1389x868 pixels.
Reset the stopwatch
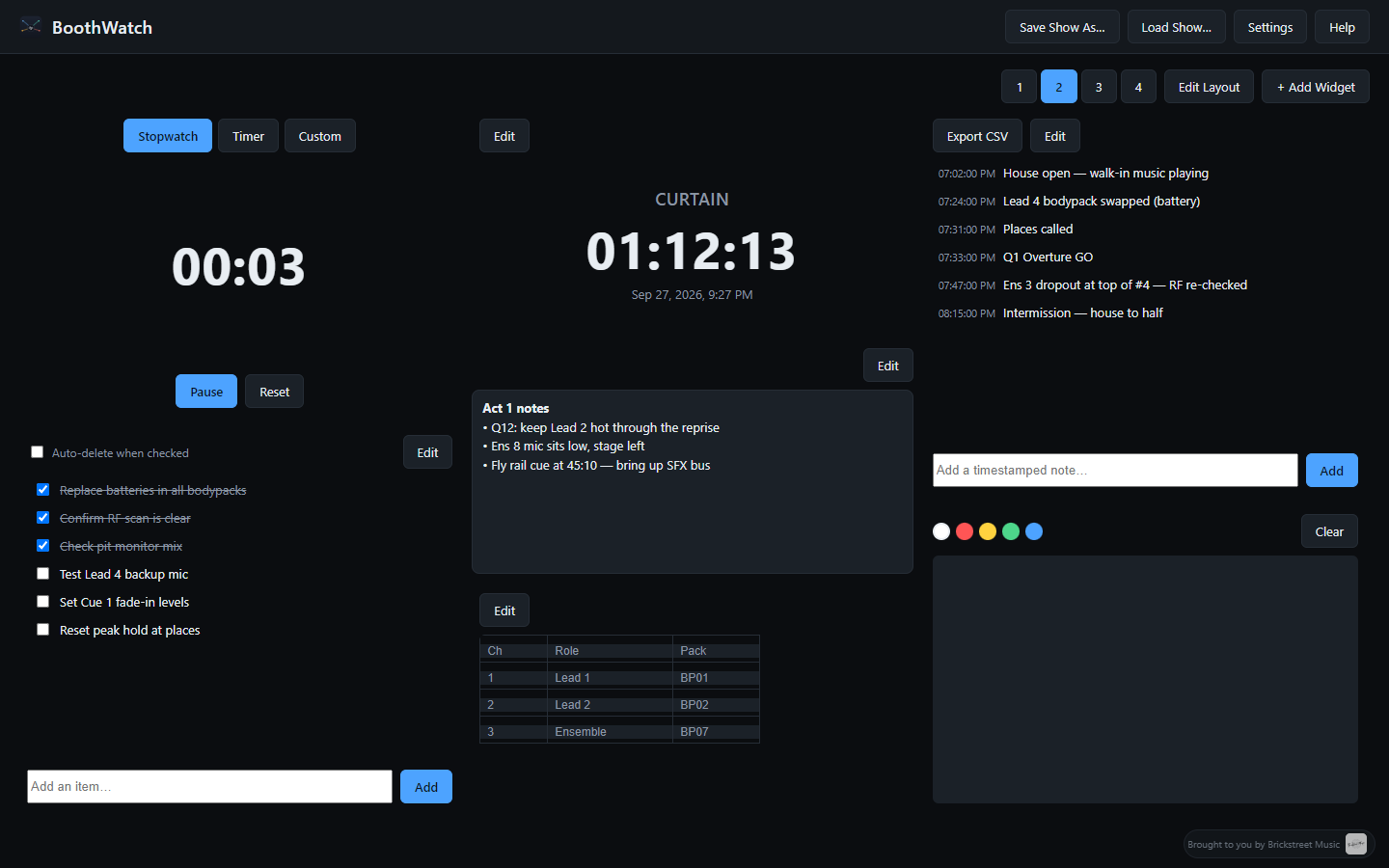[x=274, y=392]
